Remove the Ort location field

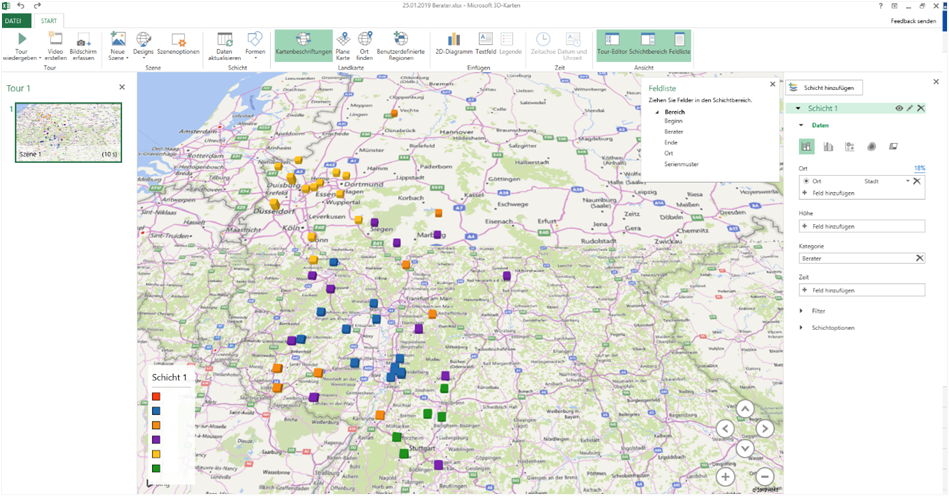pos(917,181)
